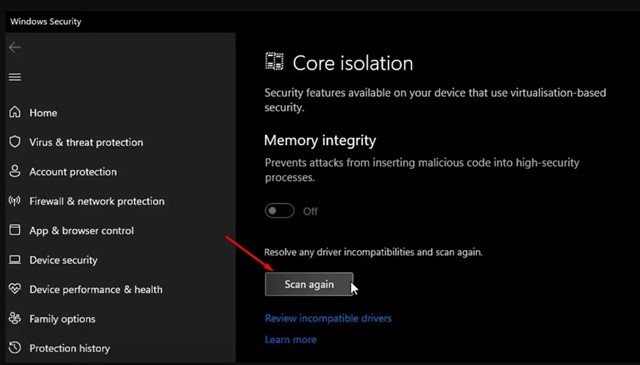Click the Firewall & network protection antenna icon

click(x=15, y=200)
